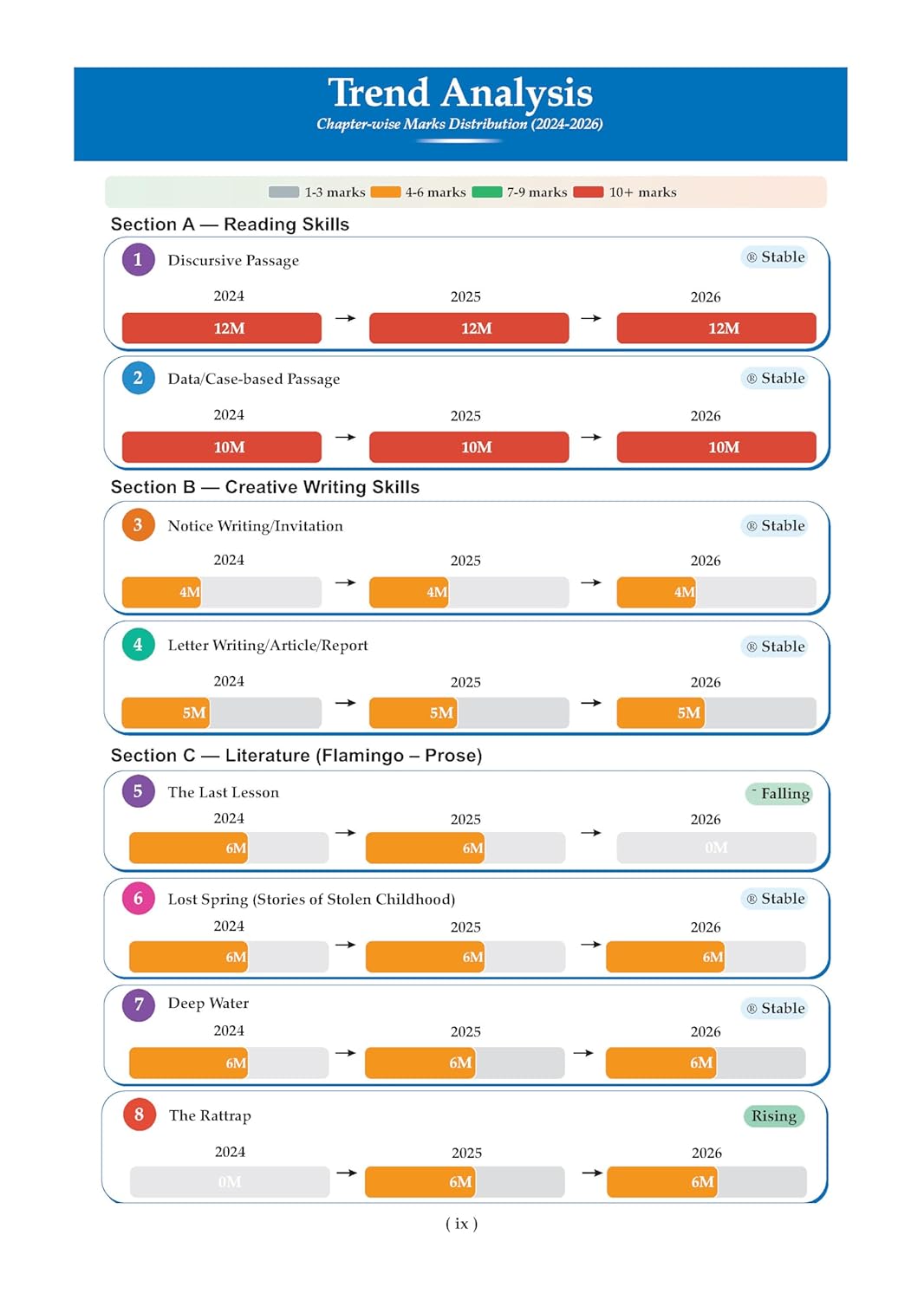
Task: Click the 2026 0M bar for The Last Lesson
Action: pos(716,848)
